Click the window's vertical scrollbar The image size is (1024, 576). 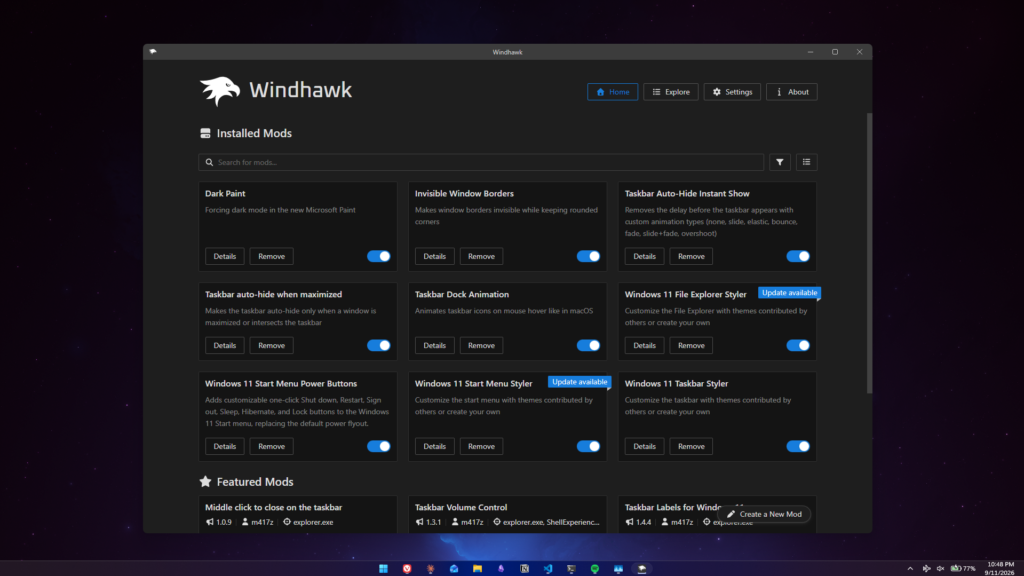(869, 253)
